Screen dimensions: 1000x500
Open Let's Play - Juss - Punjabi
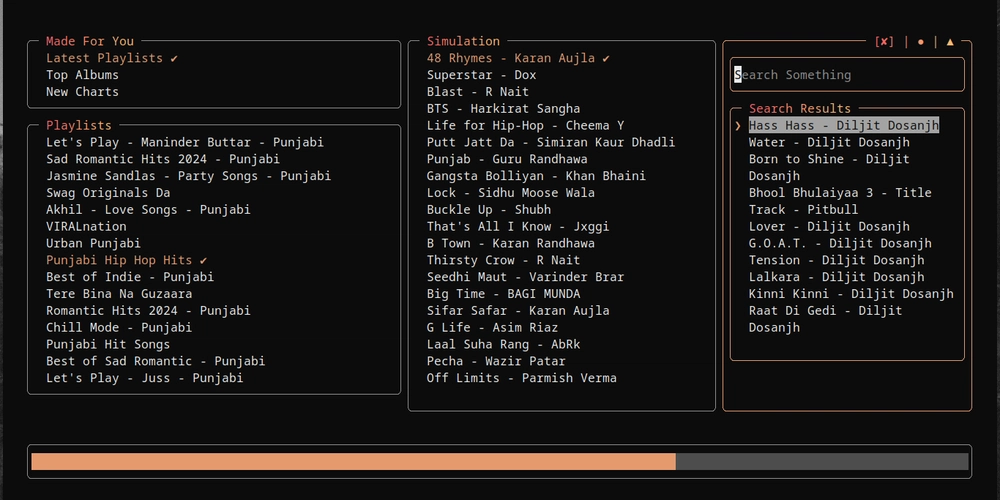tap(144, 378)
